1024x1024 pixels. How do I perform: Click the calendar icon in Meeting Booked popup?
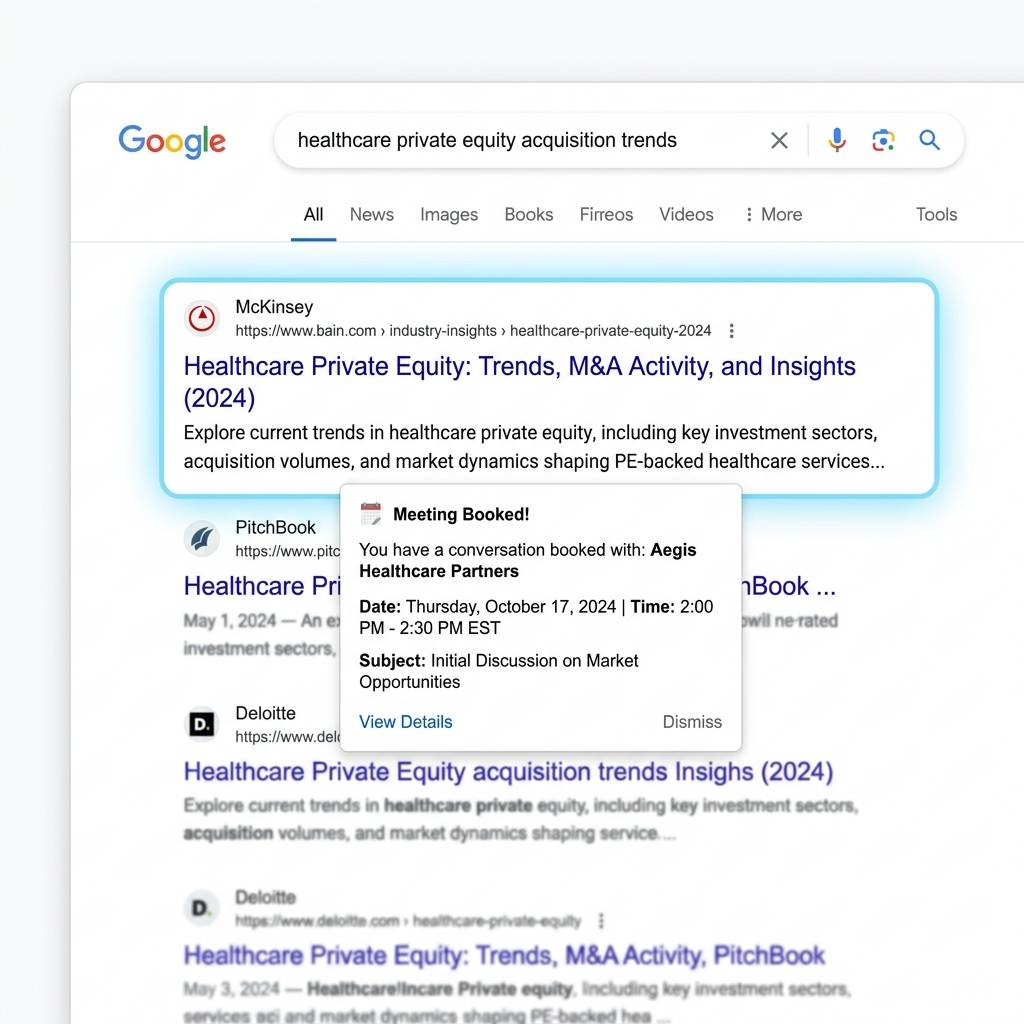tap(370, 513)
